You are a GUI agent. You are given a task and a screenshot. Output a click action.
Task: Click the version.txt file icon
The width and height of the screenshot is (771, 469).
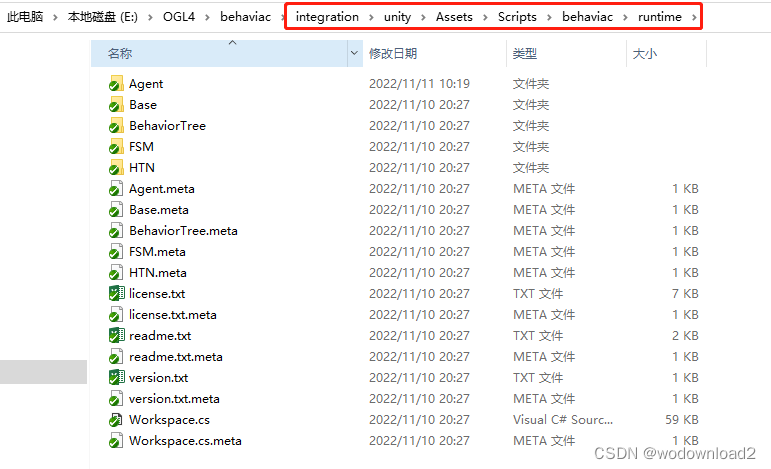coord(116,378)
